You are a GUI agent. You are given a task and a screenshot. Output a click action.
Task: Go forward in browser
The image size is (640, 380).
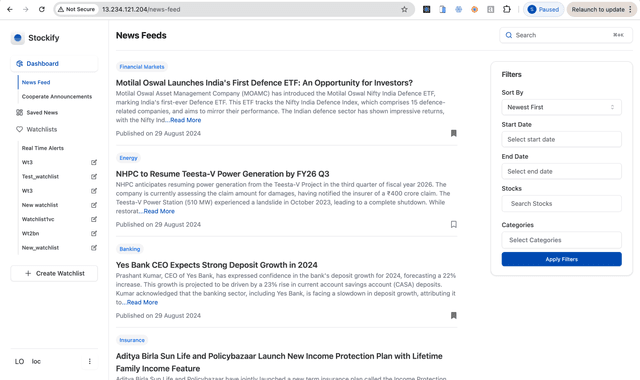click(x=26, y=9)
